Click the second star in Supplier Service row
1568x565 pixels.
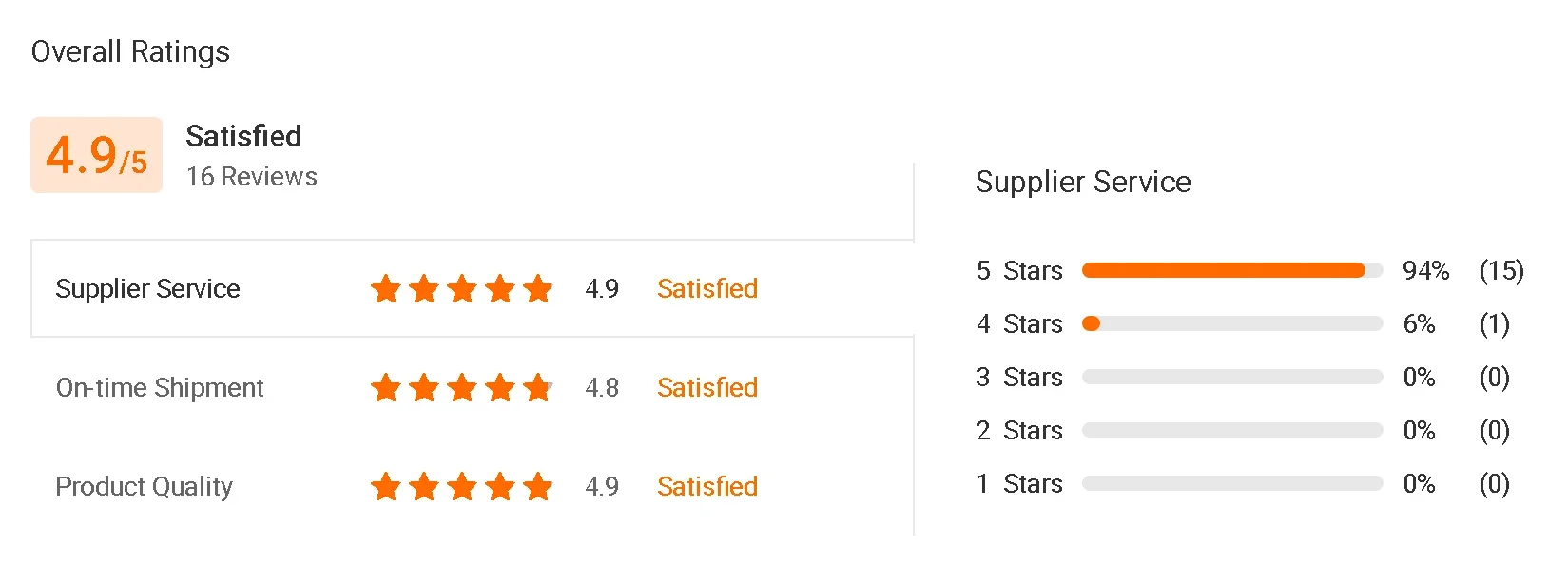coord(424,288)
